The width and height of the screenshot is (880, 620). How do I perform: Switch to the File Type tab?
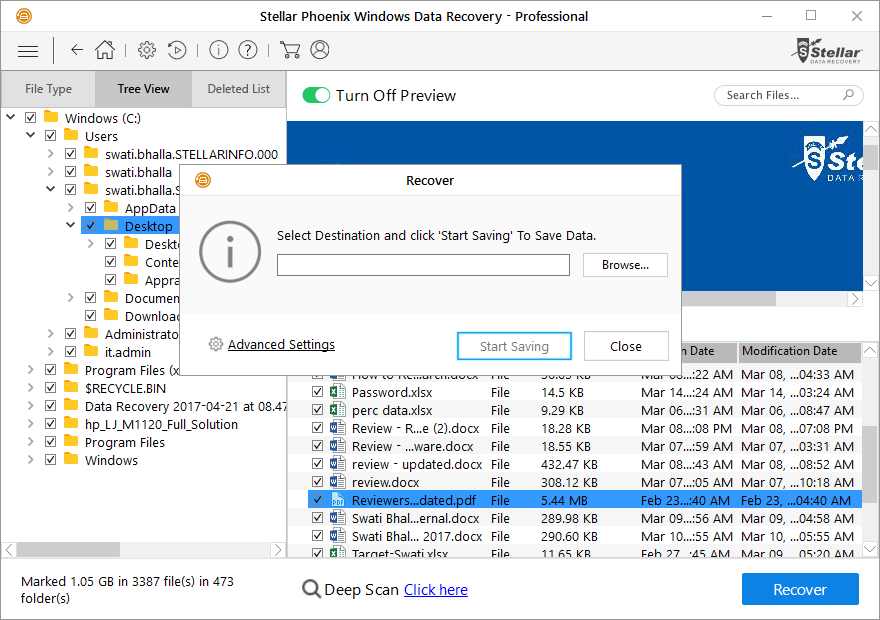pyautogui.click(x=48, y=89)
